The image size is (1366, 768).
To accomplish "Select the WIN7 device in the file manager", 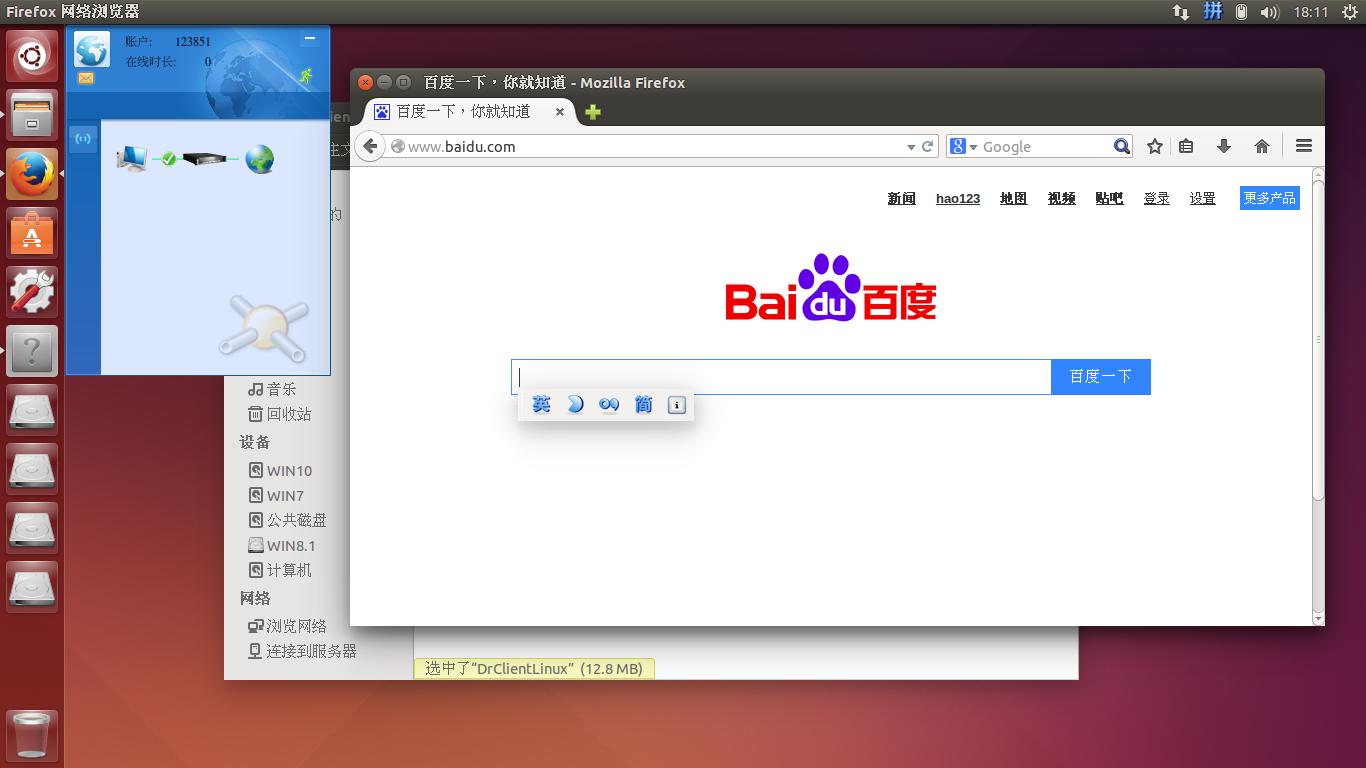I will (276, 496).
